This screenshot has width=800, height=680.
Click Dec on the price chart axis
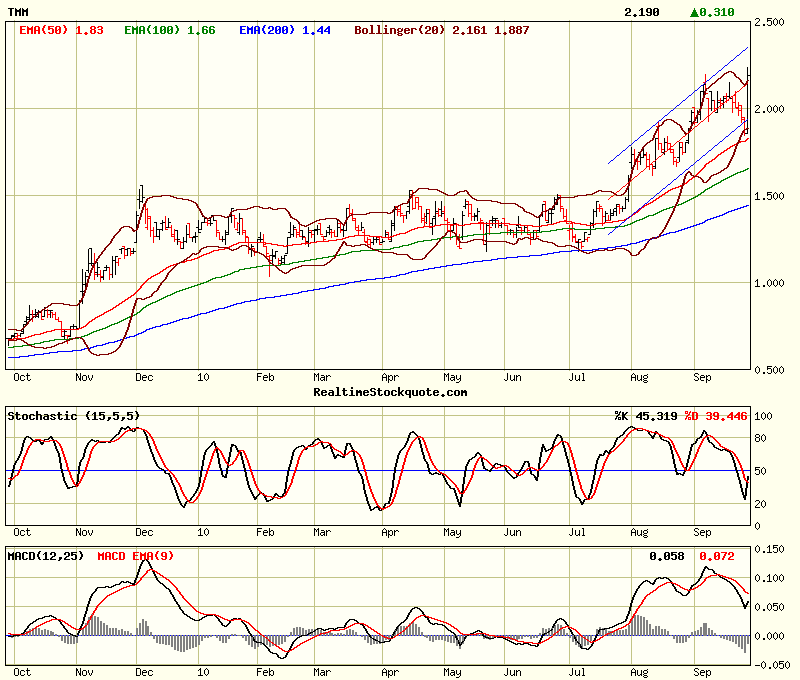(x=144, y=377)
